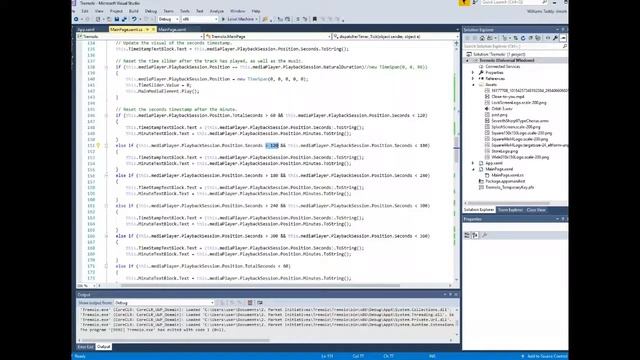
Task: Click Home icon in Solution Explorer toolbar
Action: 482,38
